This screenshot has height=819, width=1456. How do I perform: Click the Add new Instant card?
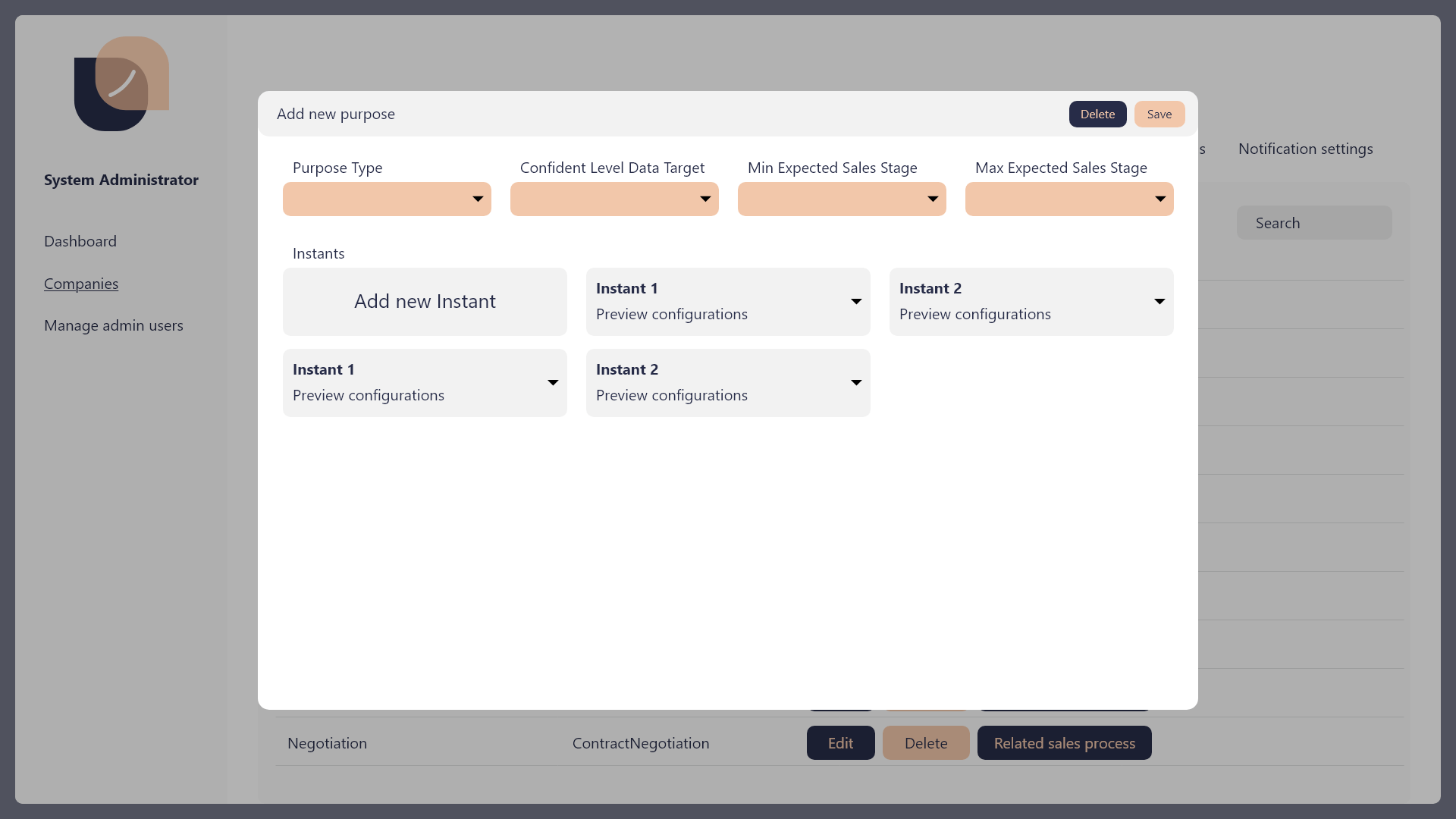425,302
